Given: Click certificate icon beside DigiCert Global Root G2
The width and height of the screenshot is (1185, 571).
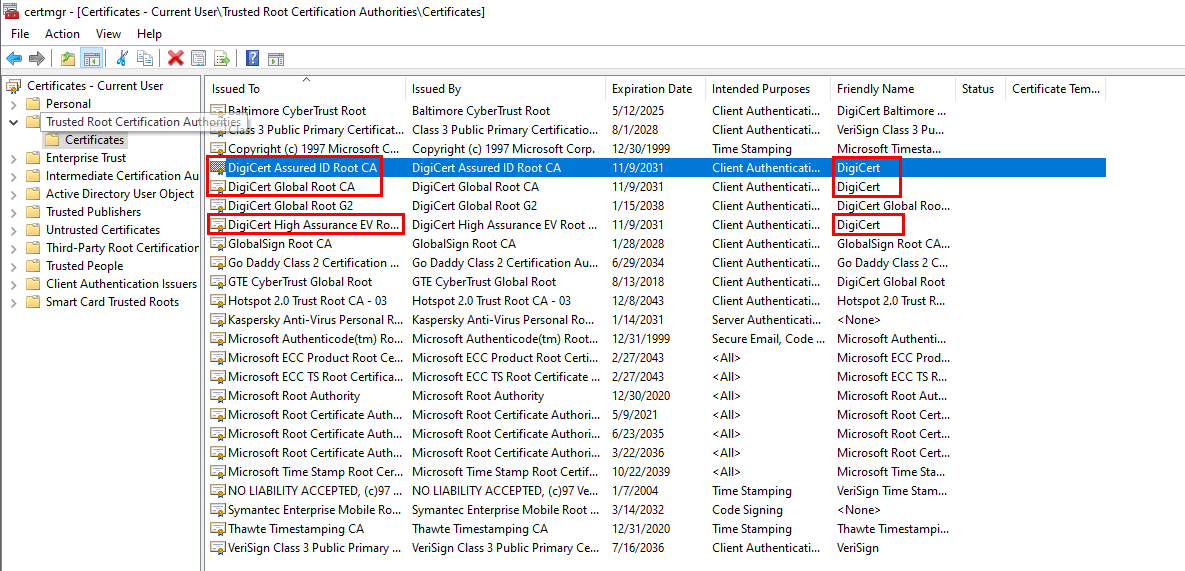Looking at the screenshot, I should 218,205.
